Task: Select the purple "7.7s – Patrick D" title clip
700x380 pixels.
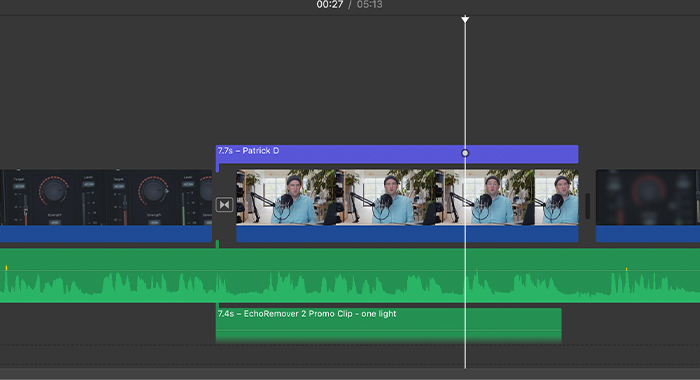Action: click(397, 154)
